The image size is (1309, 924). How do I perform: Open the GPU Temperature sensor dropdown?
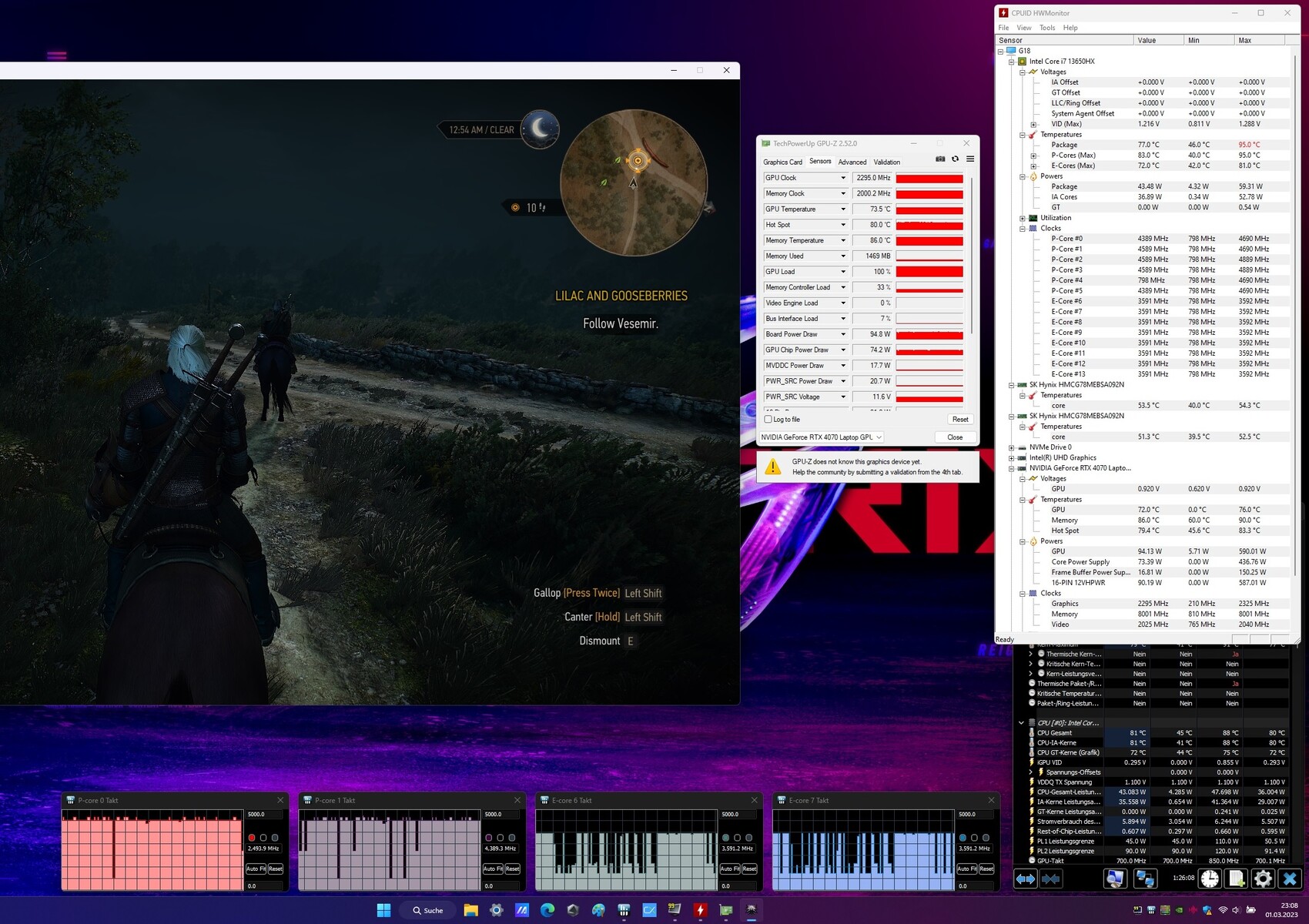click(842, 209)
